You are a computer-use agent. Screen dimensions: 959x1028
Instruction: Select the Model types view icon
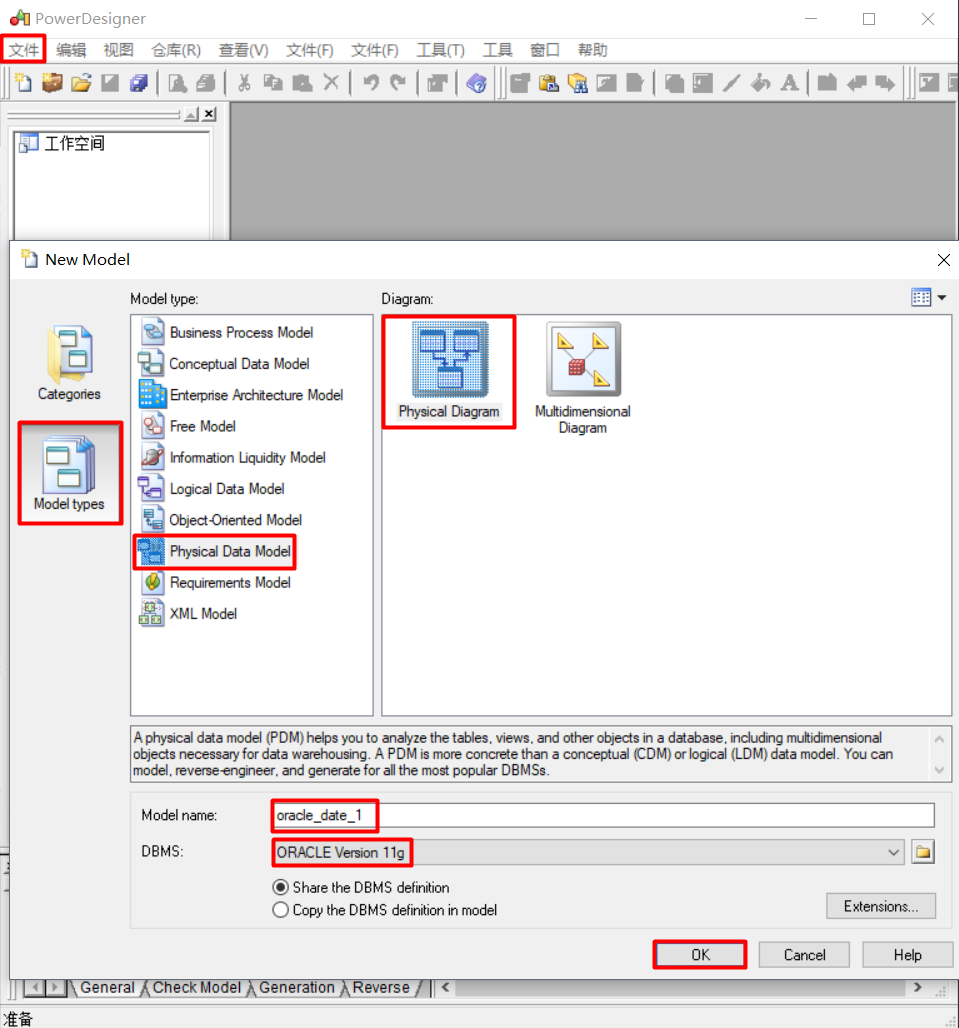point(69,473)
